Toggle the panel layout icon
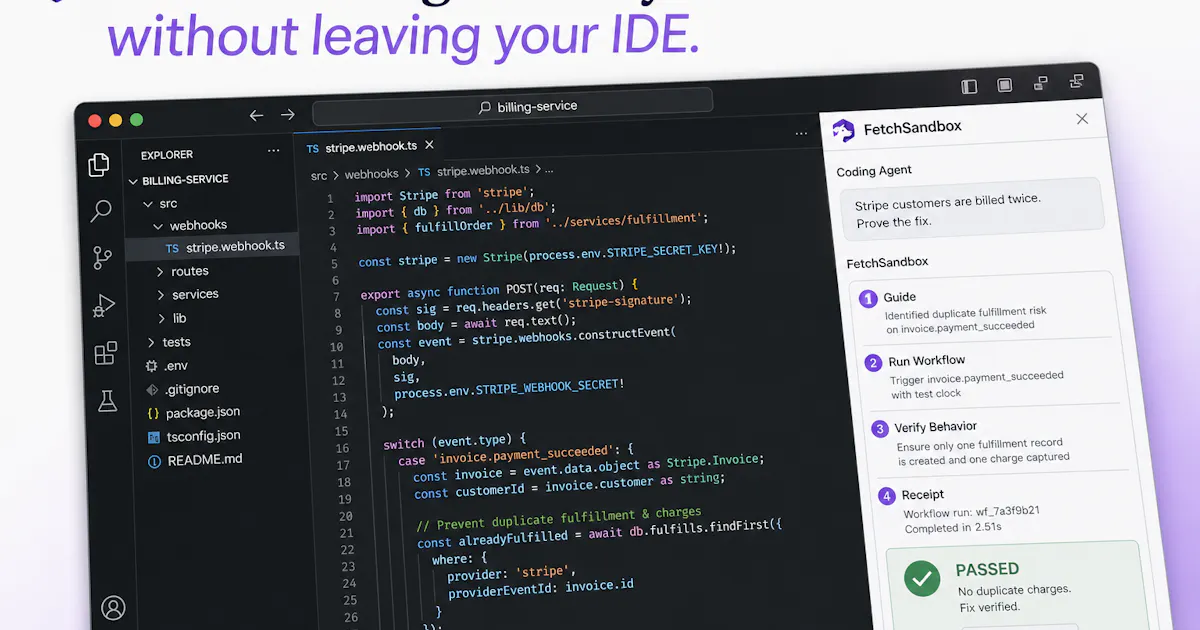Image resolution: width=1200 pixels, height=630 pixels. pos(1005,85)
